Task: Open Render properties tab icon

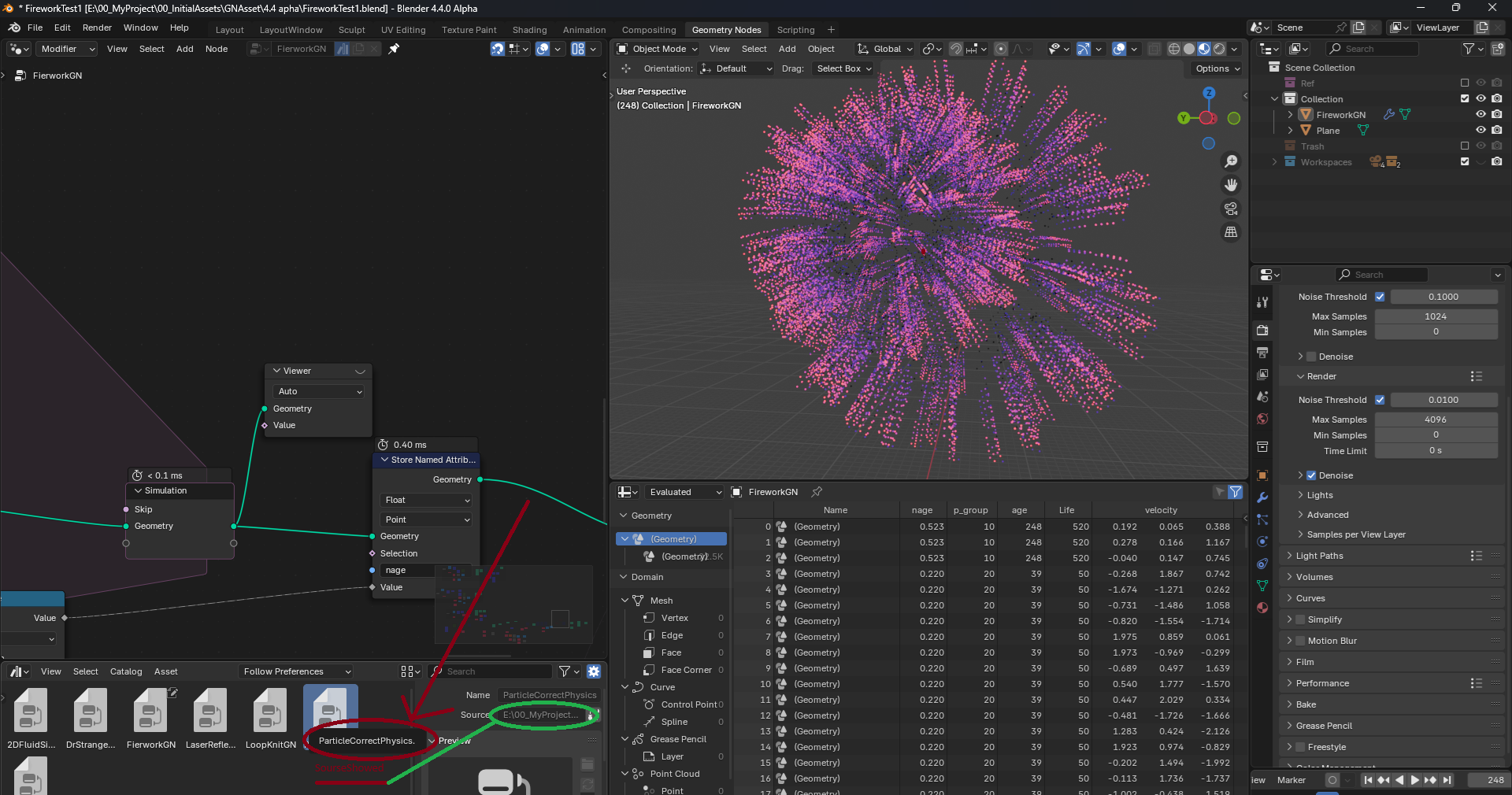Action: click(x=1262, y=331)
